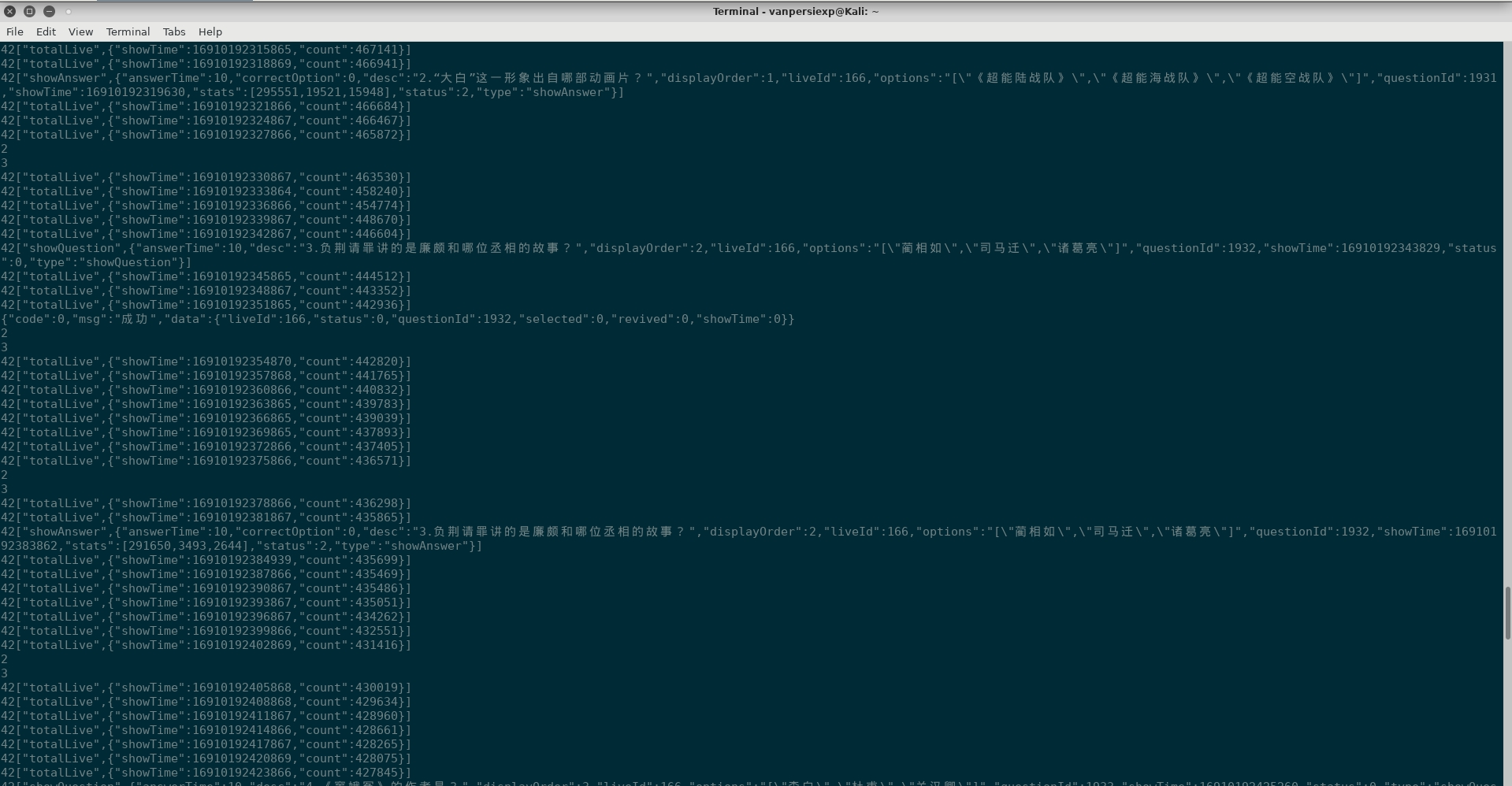Image resolution: width=1512 pixels, height=786 pixels.
Task: Click the line with count 430019
Action: click(x=206, y=688)
